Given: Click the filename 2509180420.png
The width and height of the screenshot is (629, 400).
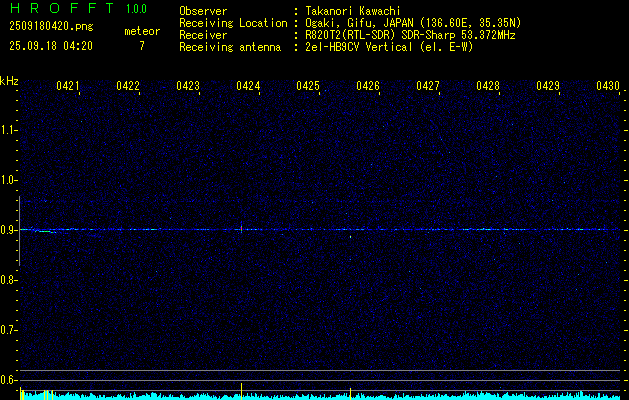Looking at the screenshot, I should coord(51,26).
